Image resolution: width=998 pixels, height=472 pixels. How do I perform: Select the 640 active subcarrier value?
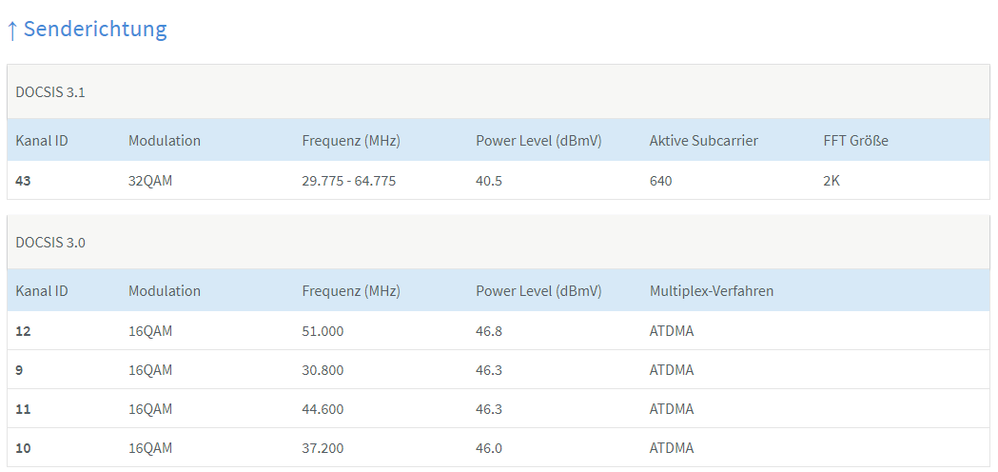[660, 181]
